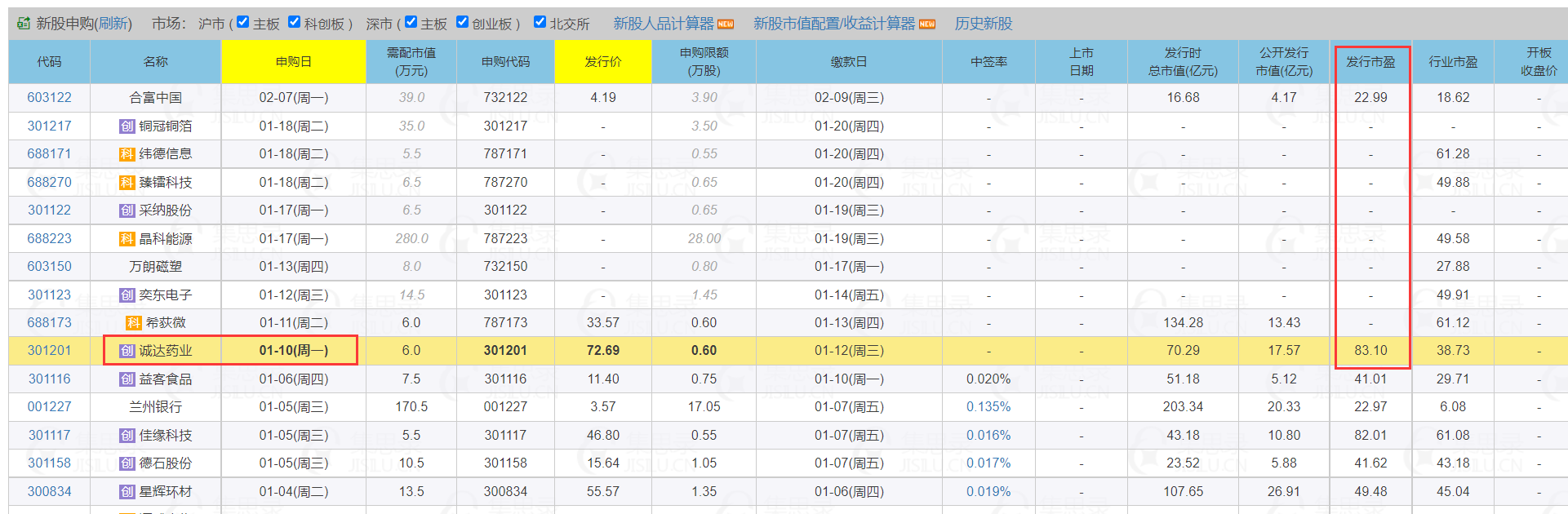Click the 创 badge beside 诚达药业
Screen dimensions: 1568x514
[x=127, y=351]
